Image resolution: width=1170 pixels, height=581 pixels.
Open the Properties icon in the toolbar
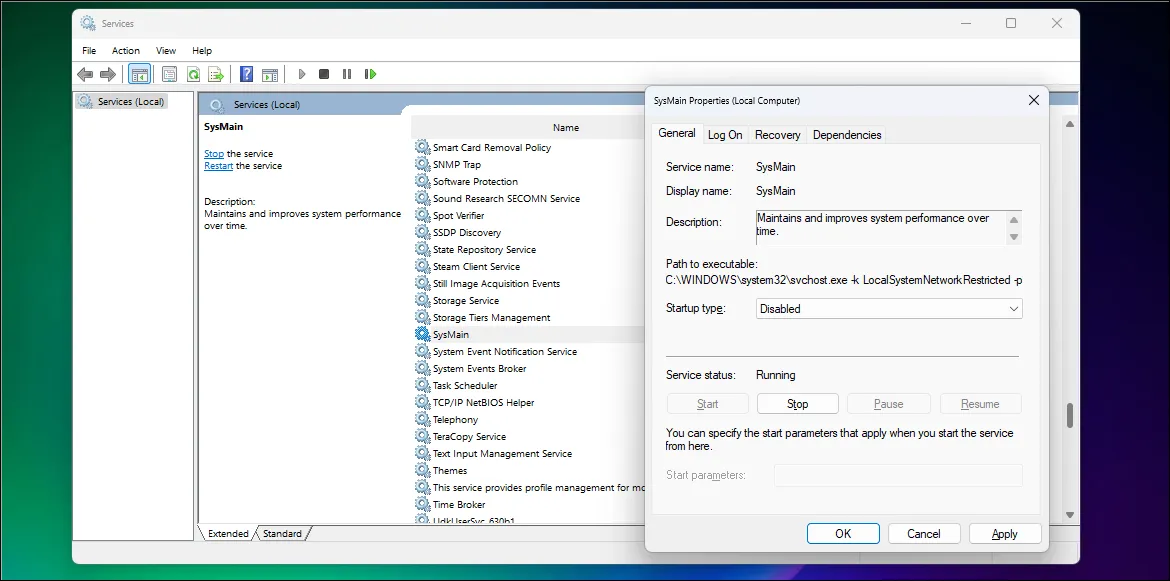(x=169, y=73)
